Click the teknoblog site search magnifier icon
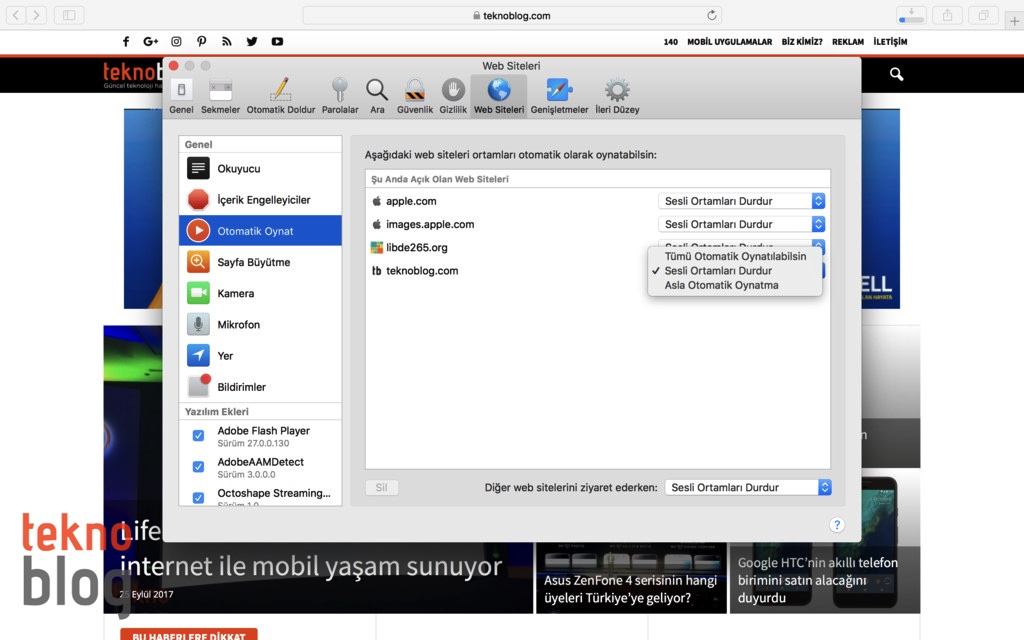Image resolution: width=1024 pixels, height=640 pixels. tap(897, 74)
